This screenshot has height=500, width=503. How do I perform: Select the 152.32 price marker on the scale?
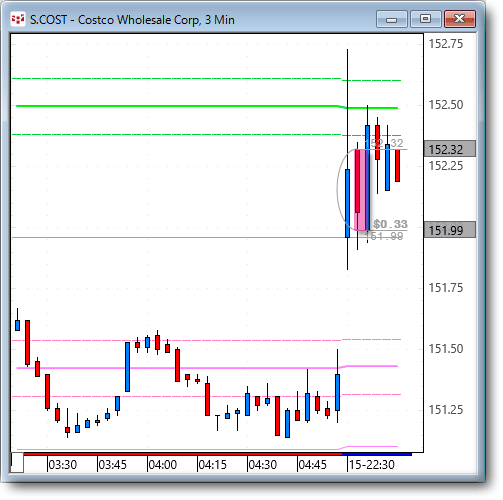click(x=450, y=149)
